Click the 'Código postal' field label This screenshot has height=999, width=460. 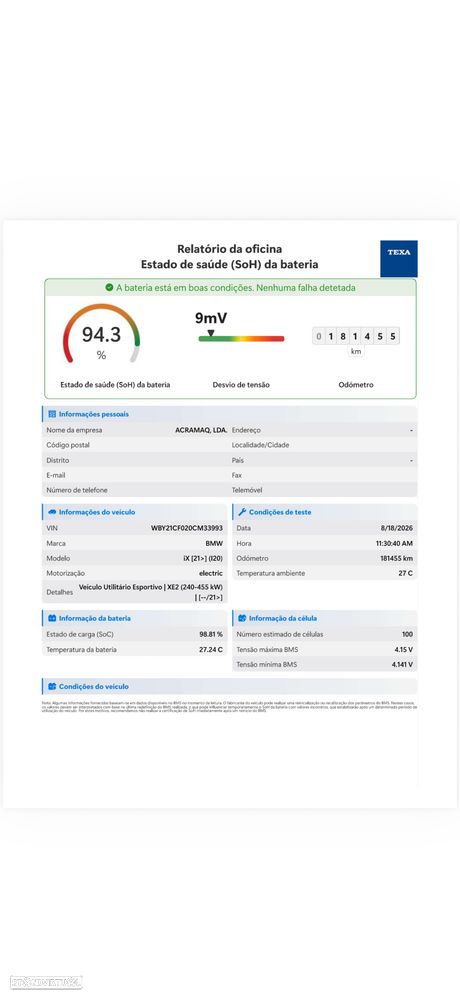coord(68,445)
